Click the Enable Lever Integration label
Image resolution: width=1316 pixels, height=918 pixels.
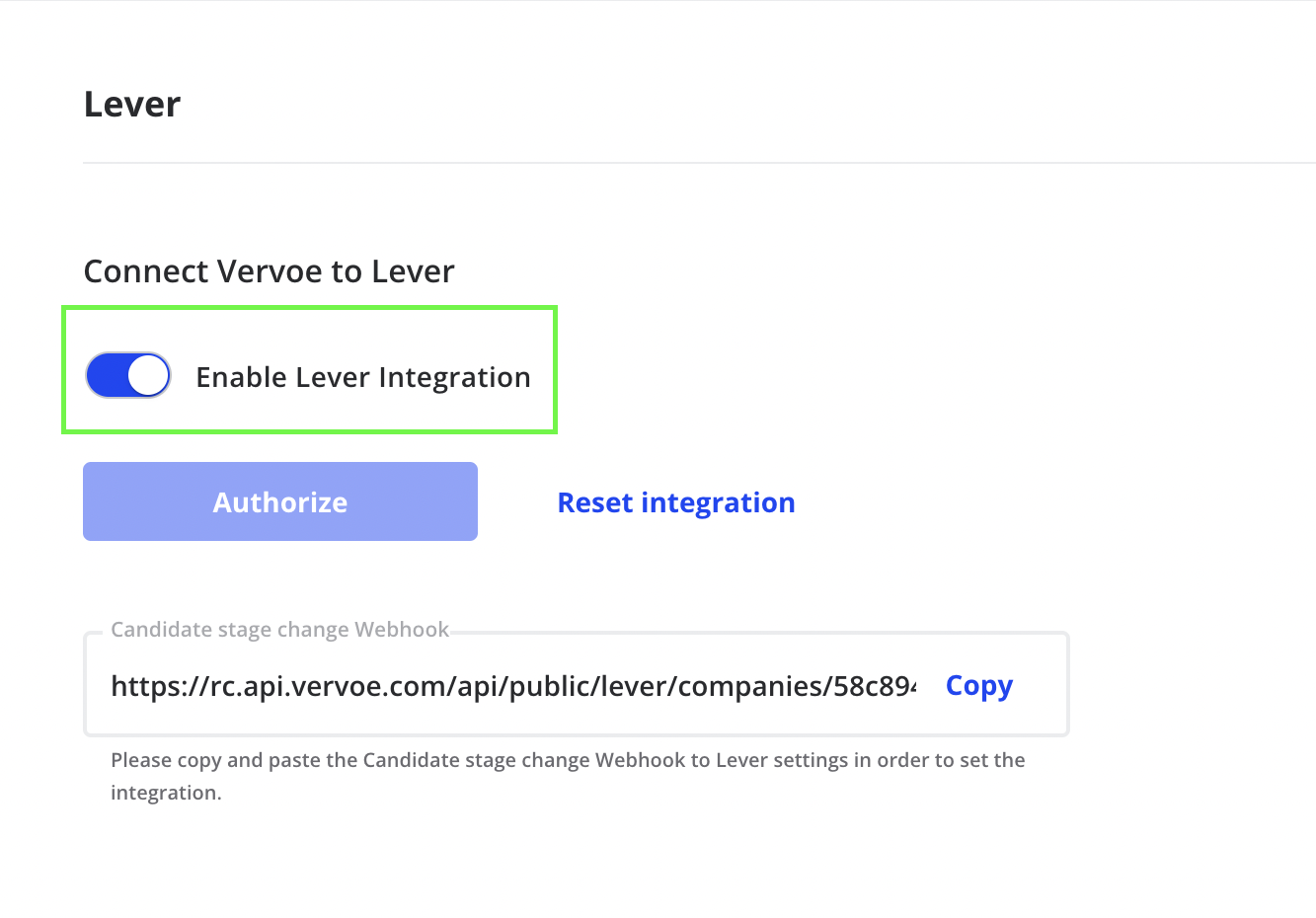point(363,377)
